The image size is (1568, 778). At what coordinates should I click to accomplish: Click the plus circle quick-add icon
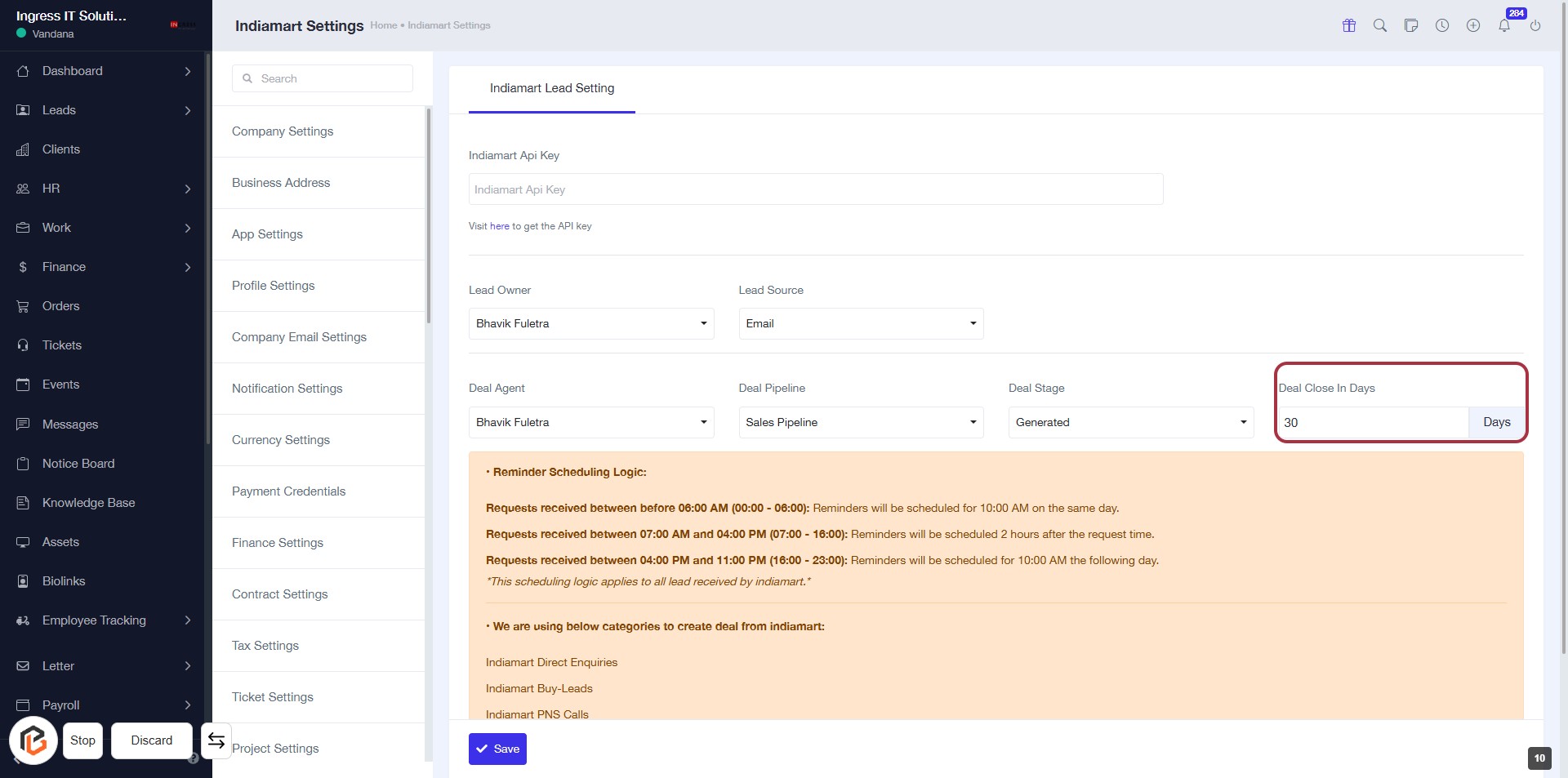[1473, 25]
